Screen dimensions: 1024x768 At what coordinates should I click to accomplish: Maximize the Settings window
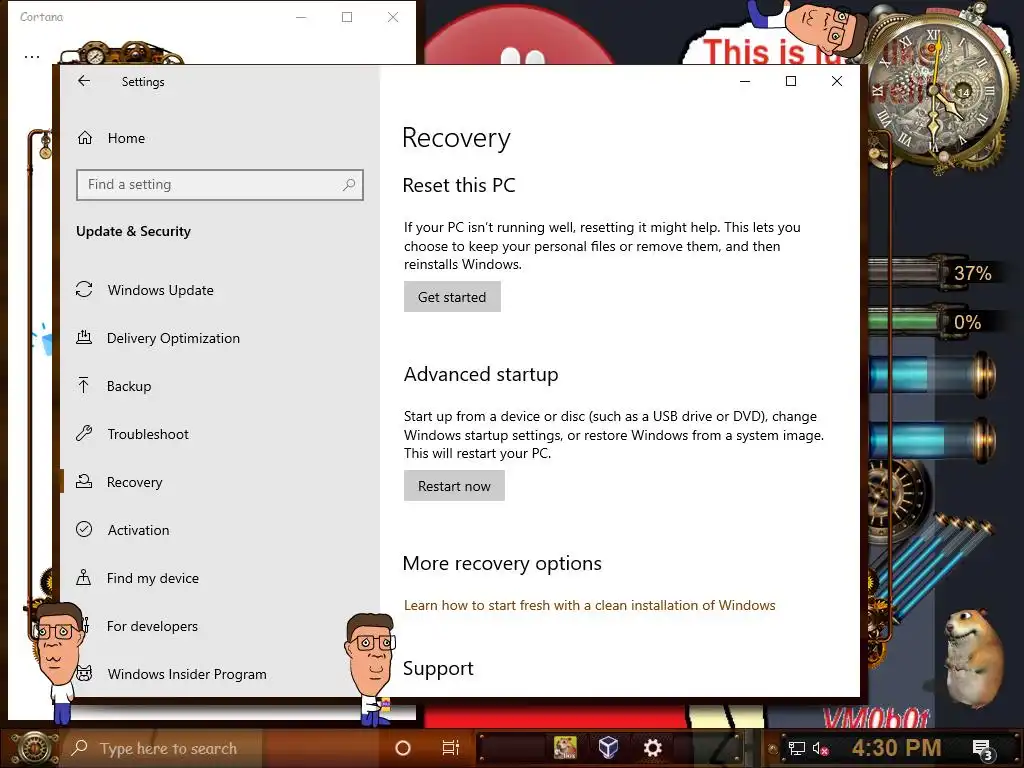[x=791, y=81]
